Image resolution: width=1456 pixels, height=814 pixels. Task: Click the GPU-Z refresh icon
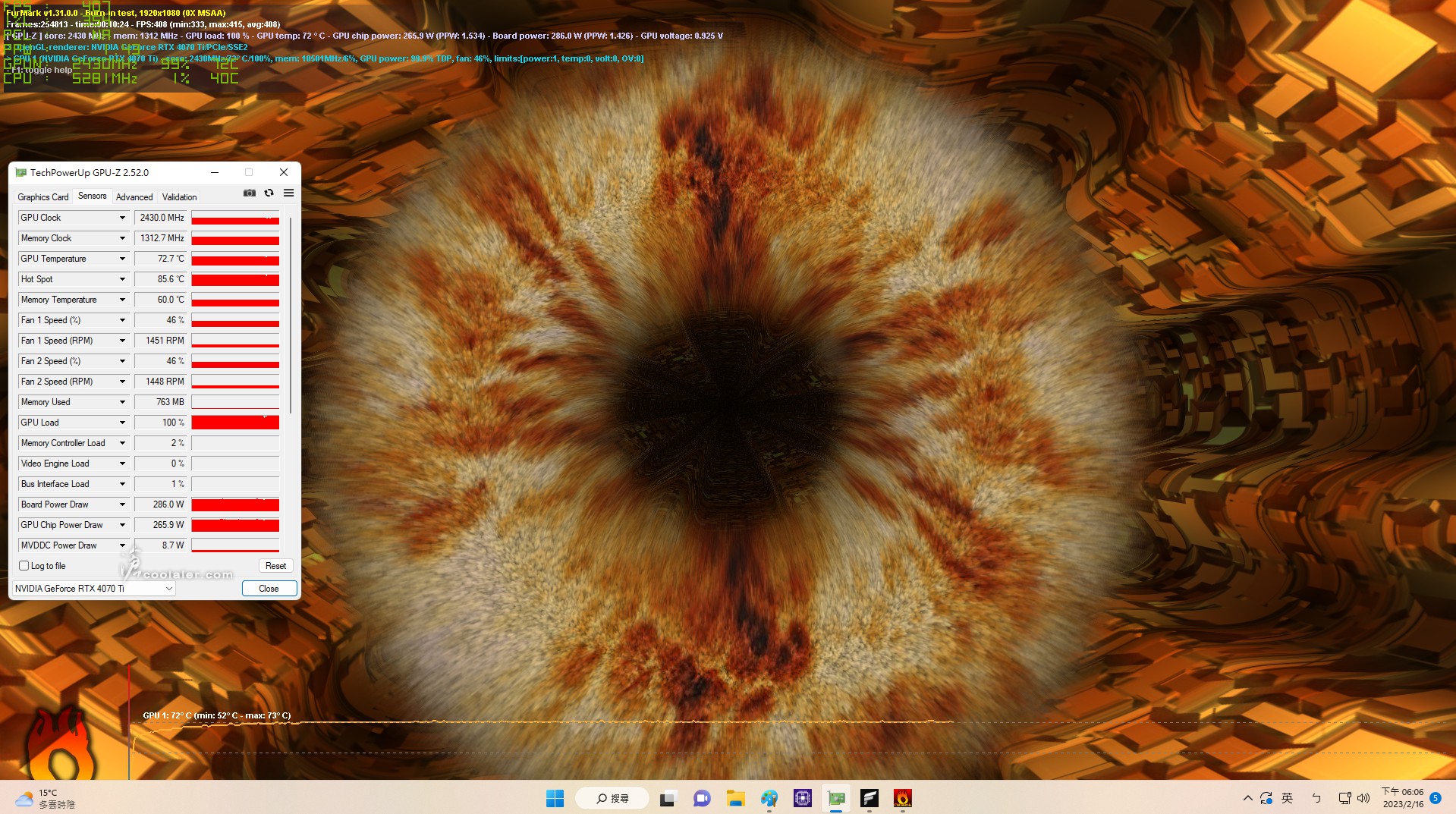269,193
